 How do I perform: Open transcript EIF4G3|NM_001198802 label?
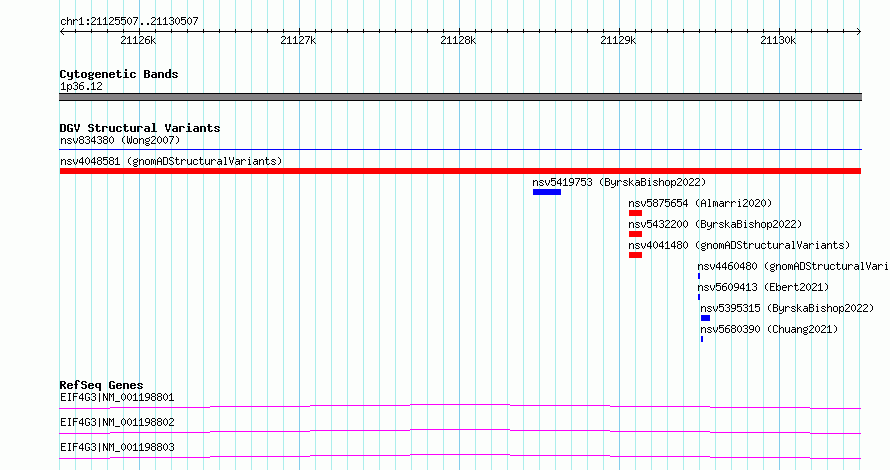(117, 422)
